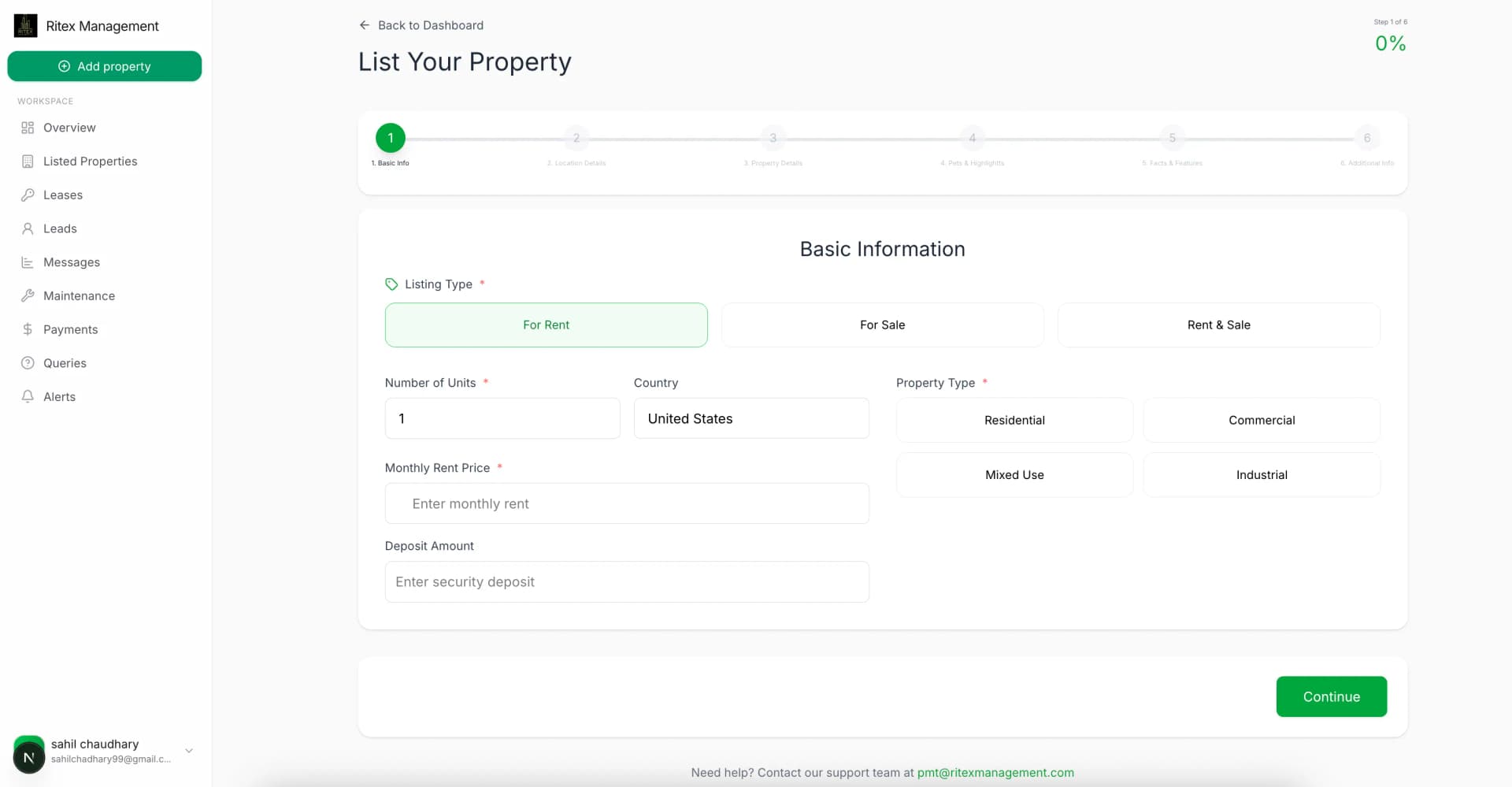Click the Overview grid icon
The height and width of the screenshot is (787, 1512).
(x=28, y=128)
